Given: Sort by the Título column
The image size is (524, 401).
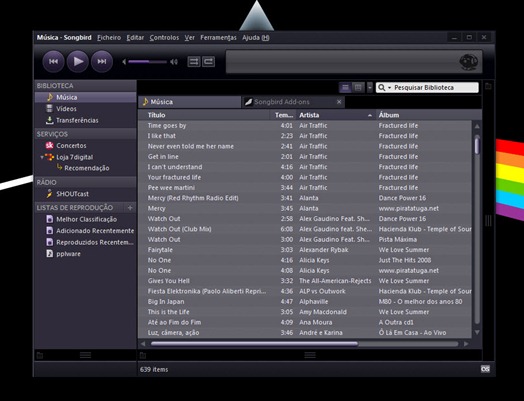Looking at the screenshot, I should pos(204,115).
